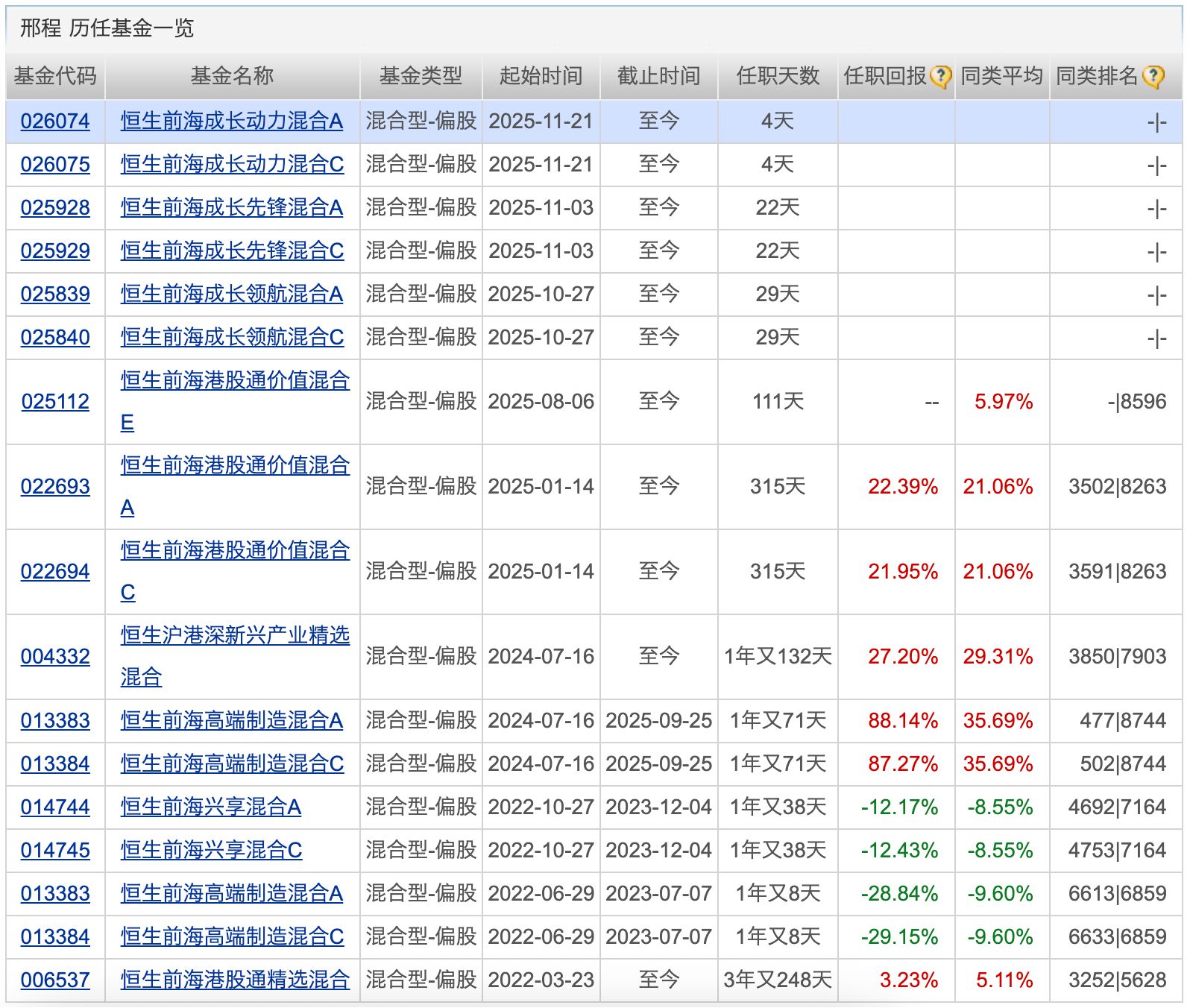1190x1008 pixels.
Task: Click help icon beside 任职回报 header
Action: (x=941, y=77)
